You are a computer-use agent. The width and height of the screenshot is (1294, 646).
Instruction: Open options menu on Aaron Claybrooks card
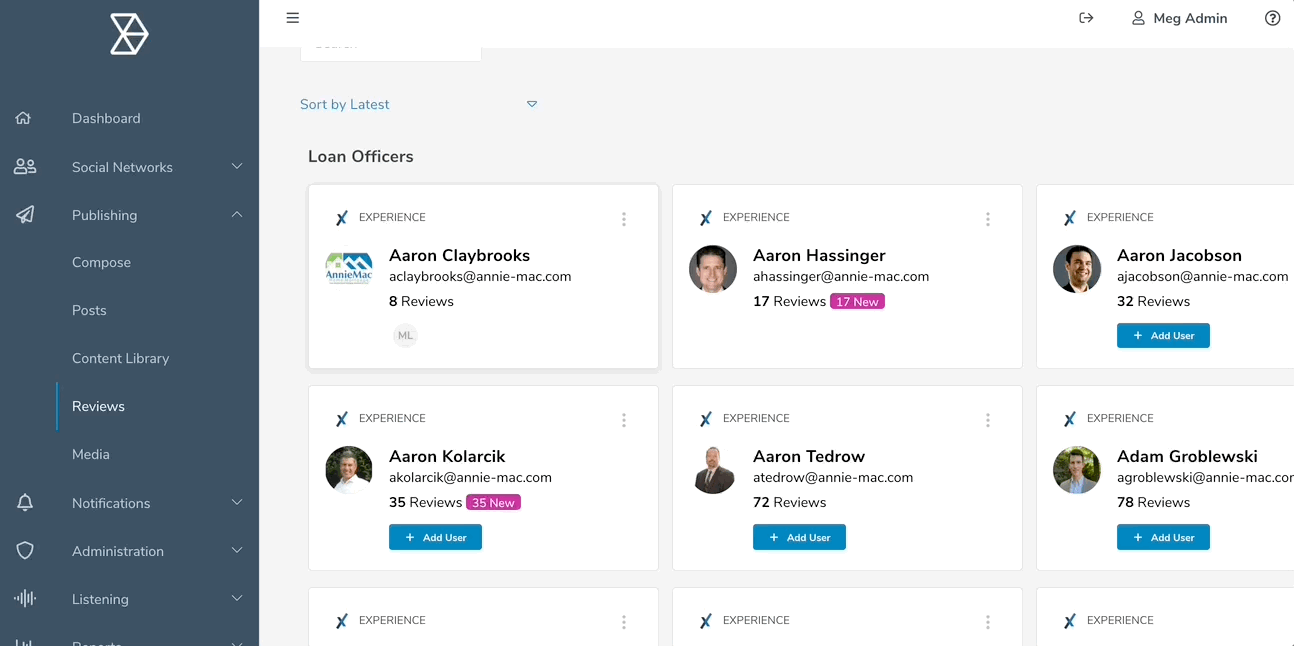(x=624, y=219)
